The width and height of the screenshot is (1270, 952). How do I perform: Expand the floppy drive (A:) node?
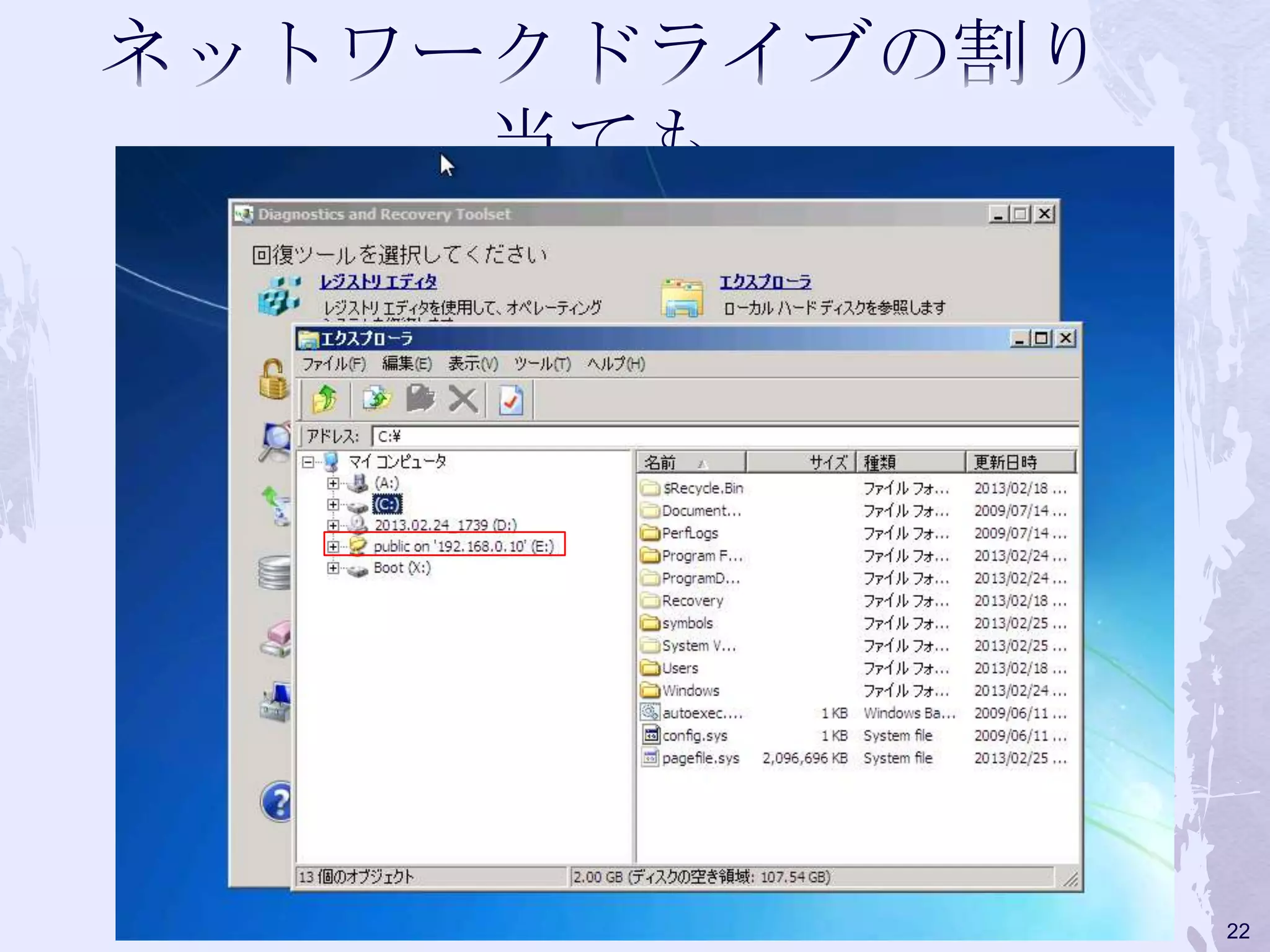point(333,483)
